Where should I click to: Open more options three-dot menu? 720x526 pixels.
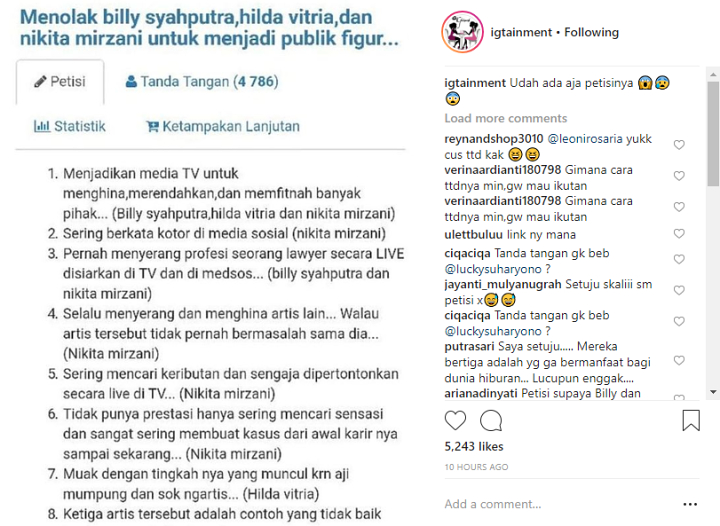(690, 504)
